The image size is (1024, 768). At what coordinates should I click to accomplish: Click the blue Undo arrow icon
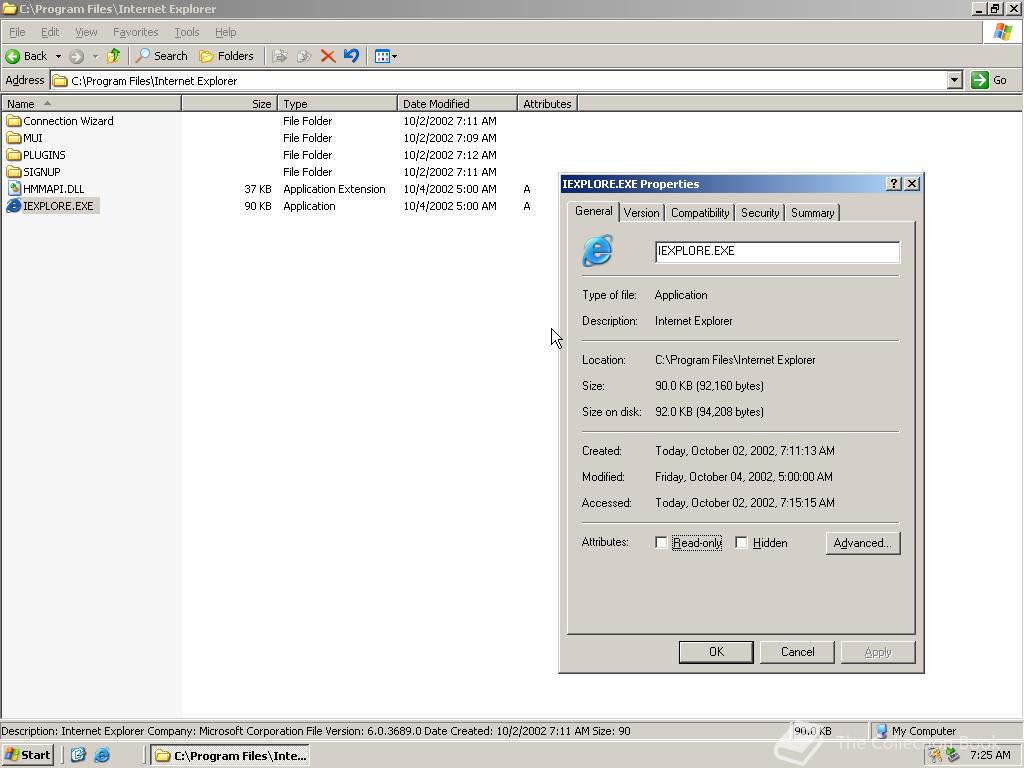pos(351,56)
